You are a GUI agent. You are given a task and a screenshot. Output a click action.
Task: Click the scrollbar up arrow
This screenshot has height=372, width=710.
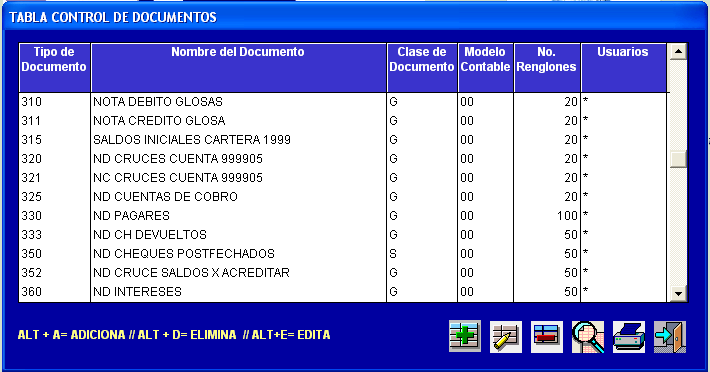(x=678, y=52)
